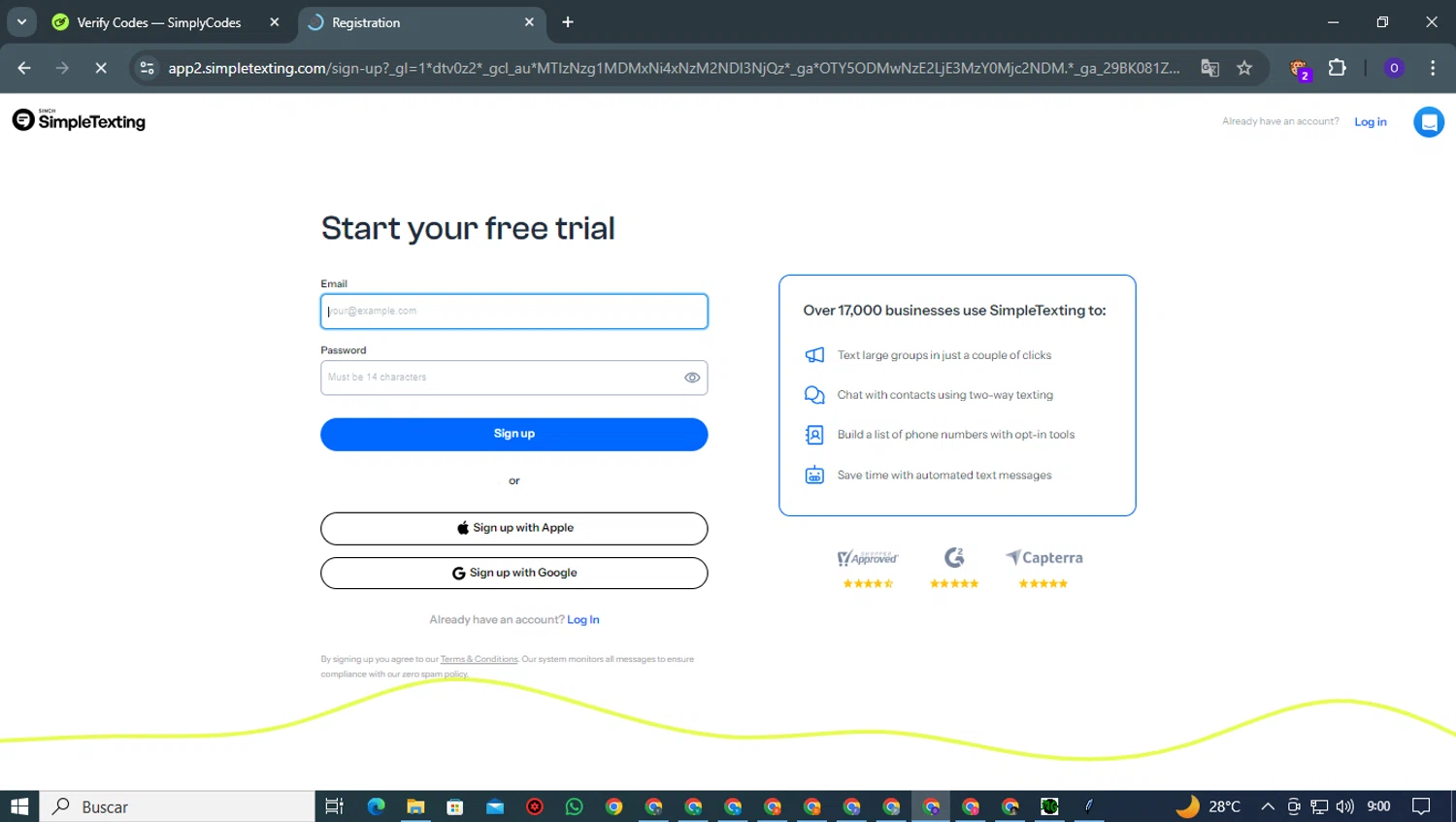Image resolution: width=1456 pixels, height=822 pixels.
Task: Toggle password visibility eye icon
Action: [692, 378]
